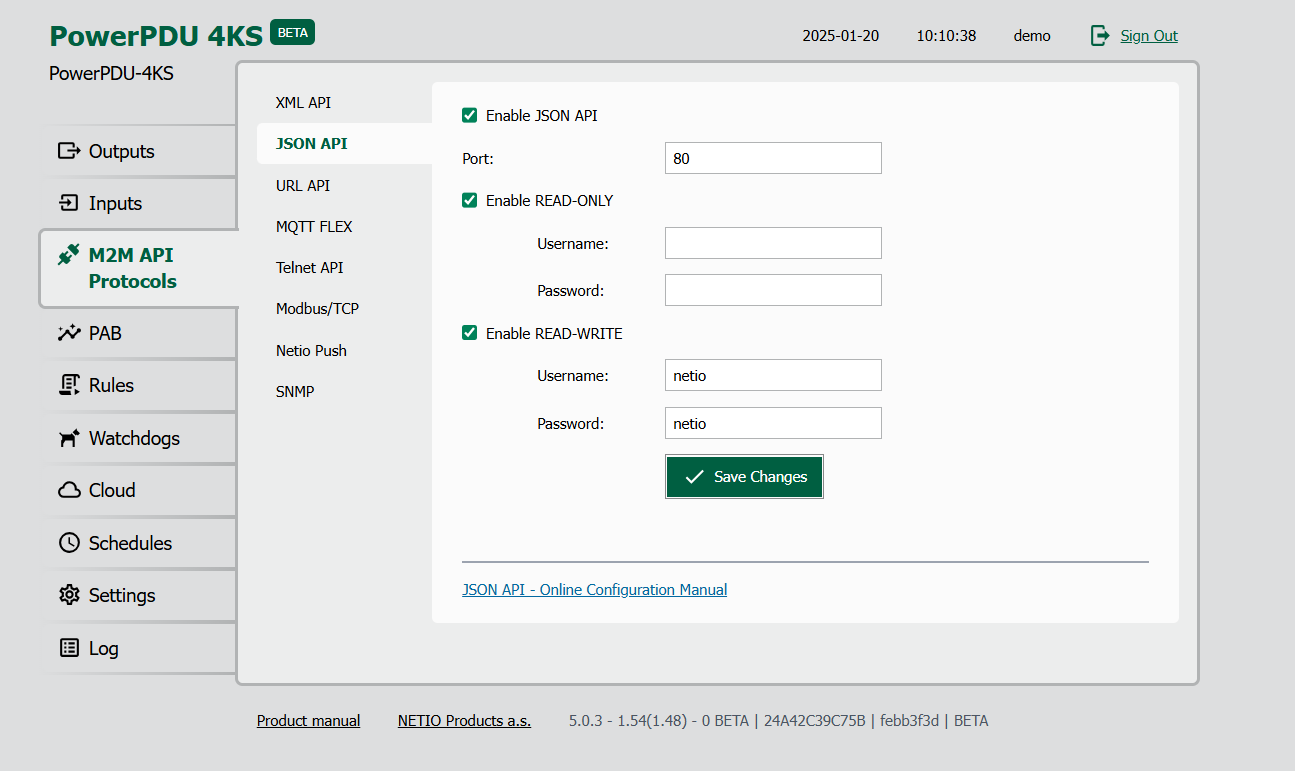Click the Sign Out link
Image resolution: width=1295 pixels, height=771 pixels.
(1149, 35)
